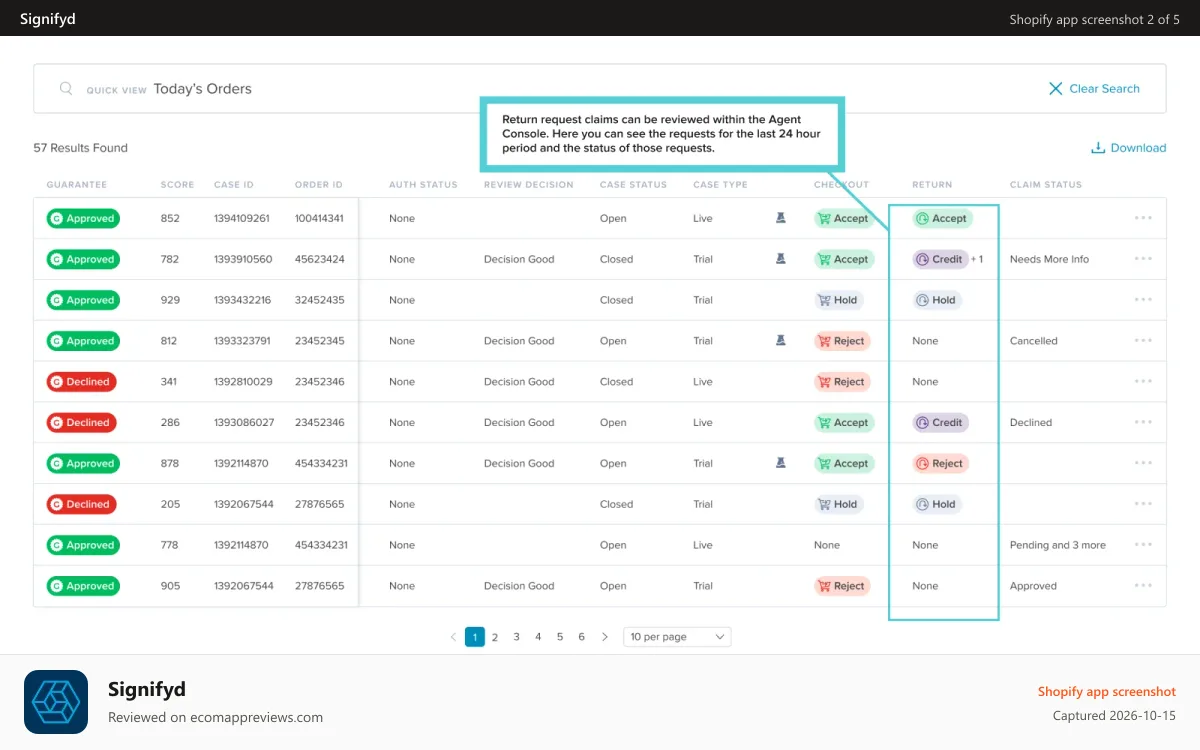Click return Credit badge in score 286 row

tap(940, 422)
